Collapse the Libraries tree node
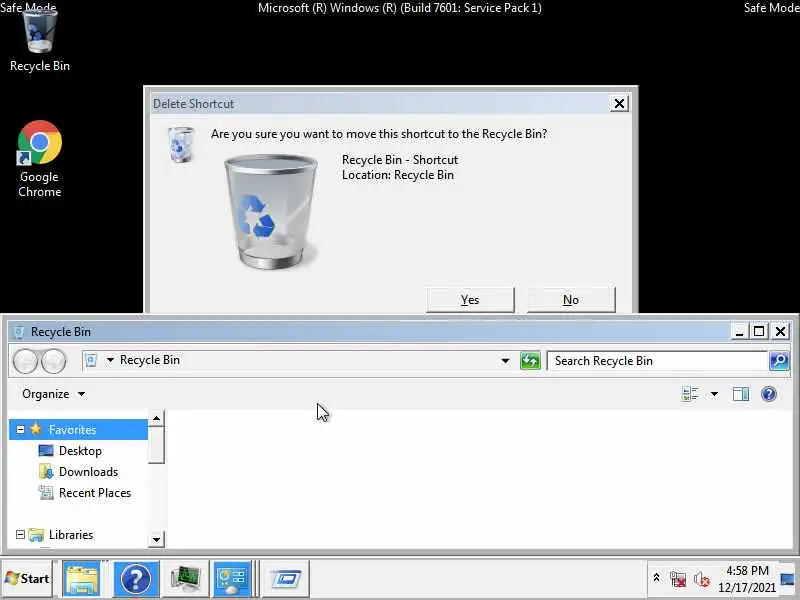The height and width of the screenshot is (600, 800). (20, 535)
